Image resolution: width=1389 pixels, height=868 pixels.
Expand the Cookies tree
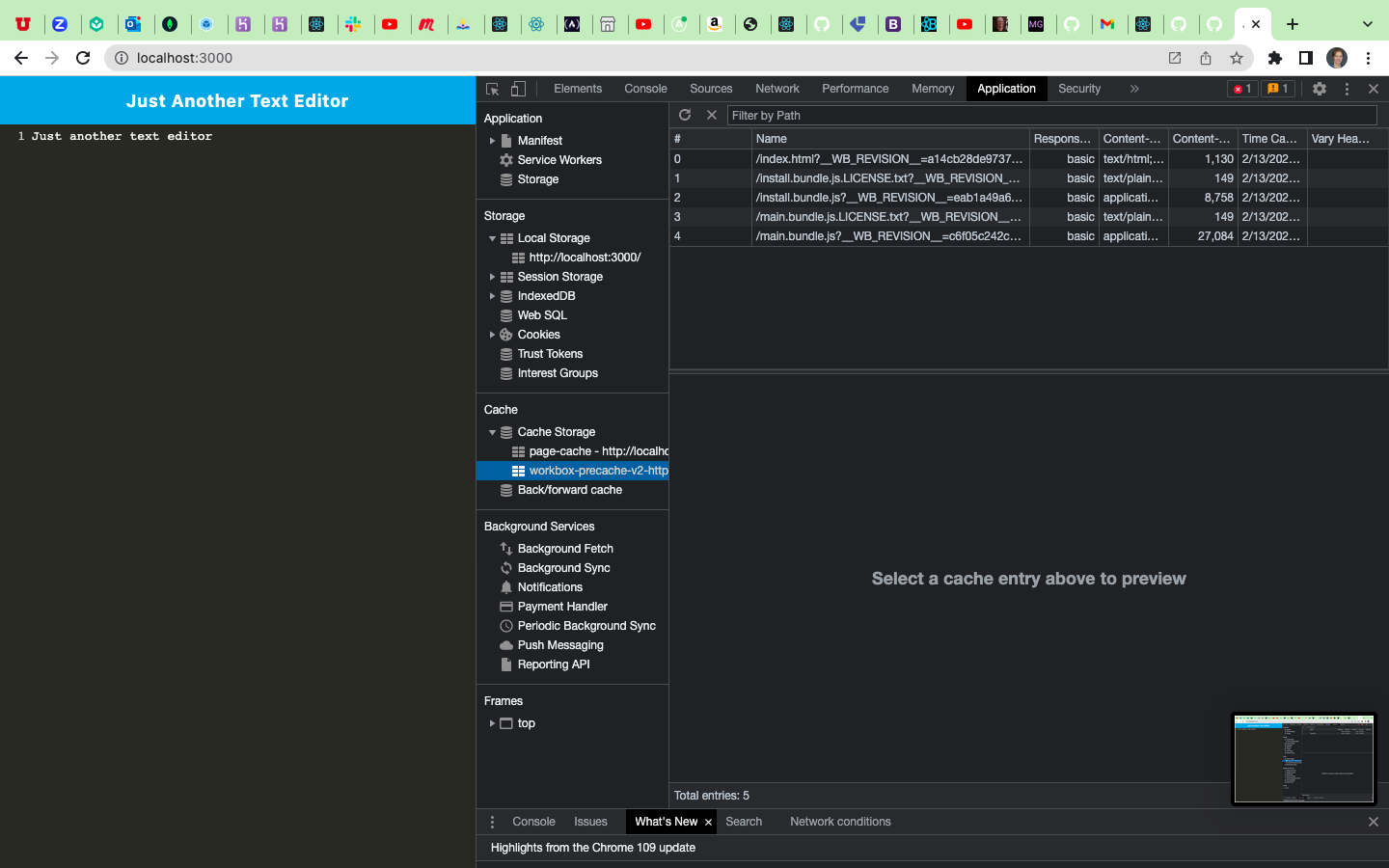(492, 335)
